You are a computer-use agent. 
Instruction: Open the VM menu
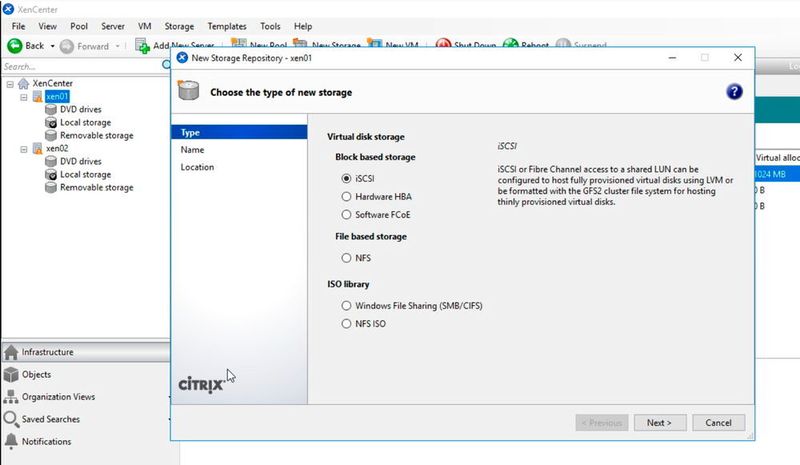(144, 26)
